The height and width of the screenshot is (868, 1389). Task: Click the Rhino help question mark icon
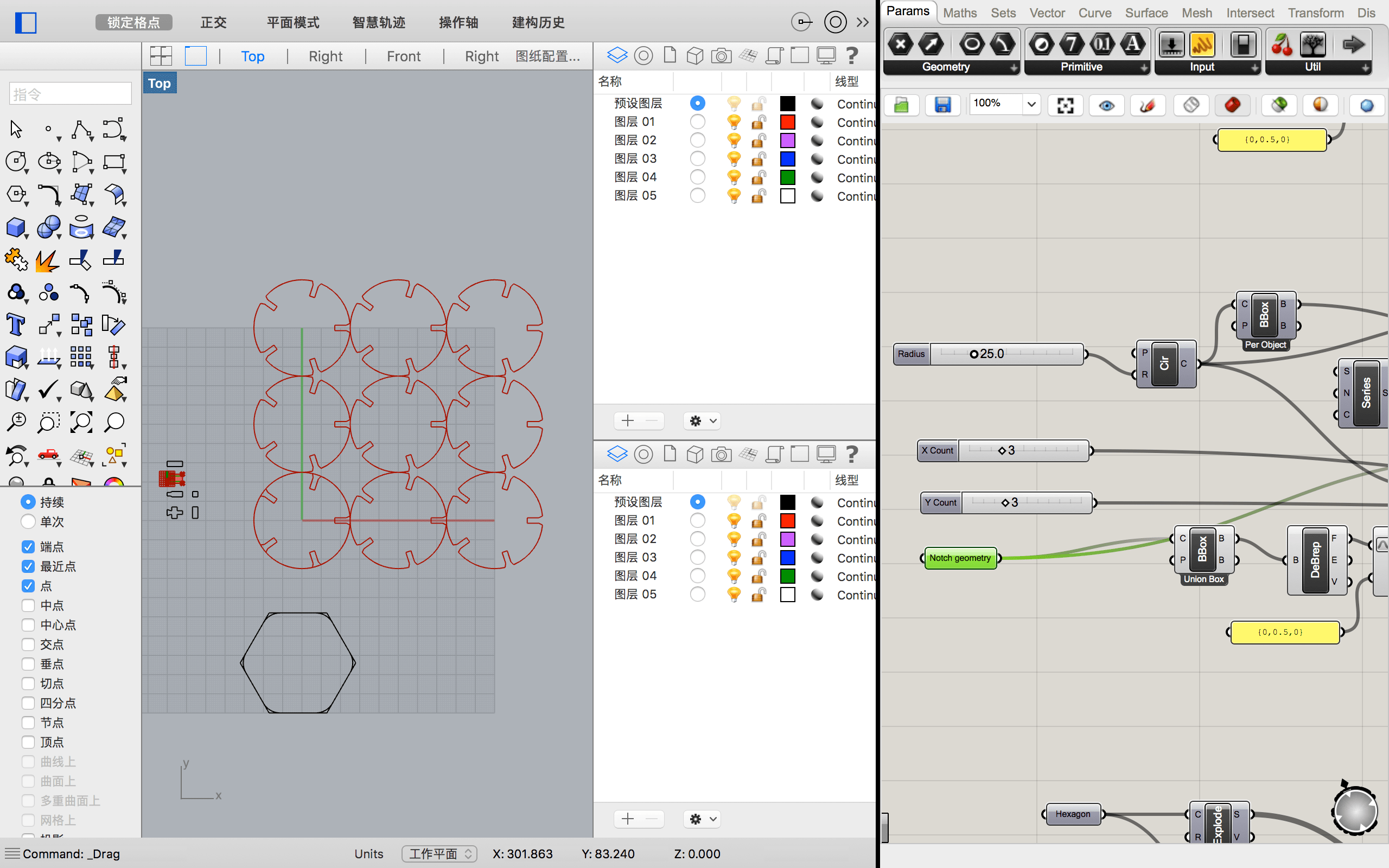coord(852,55)
